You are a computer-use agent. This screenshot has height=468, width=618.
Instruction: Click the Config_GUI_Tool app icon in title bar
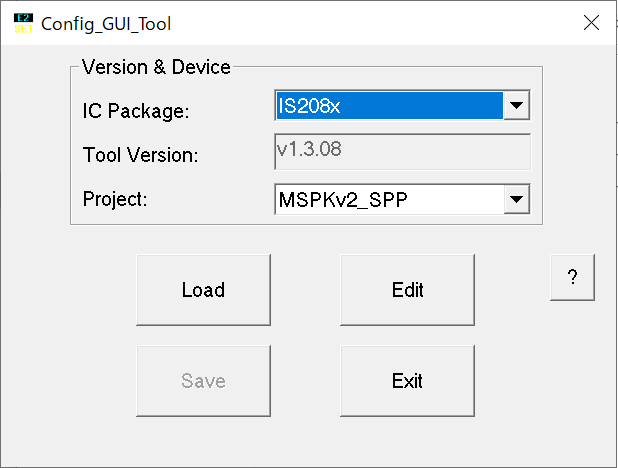[x=22, y=23]
